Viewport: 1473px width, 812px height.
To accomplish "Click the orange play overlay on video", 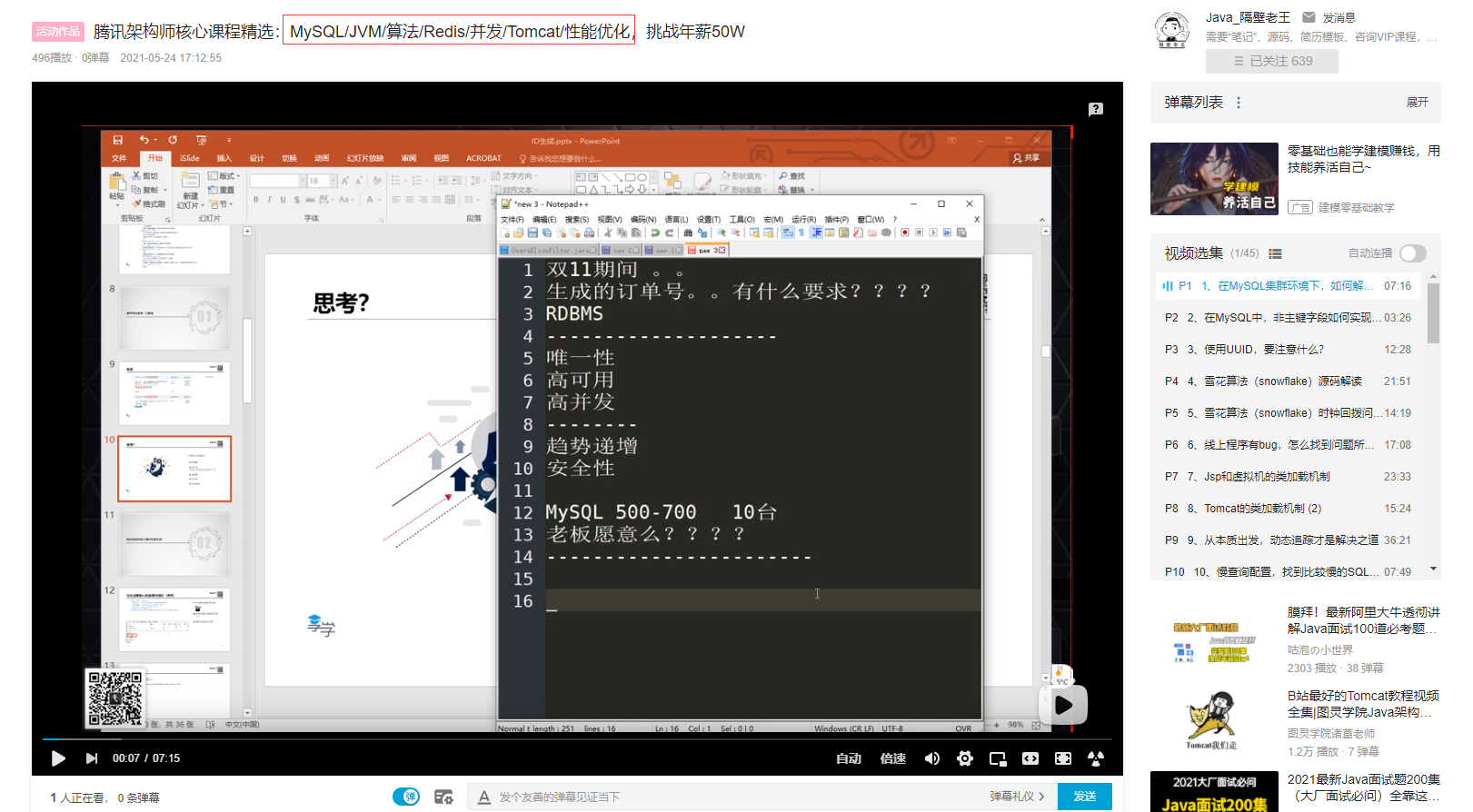I will point(1063,704).
